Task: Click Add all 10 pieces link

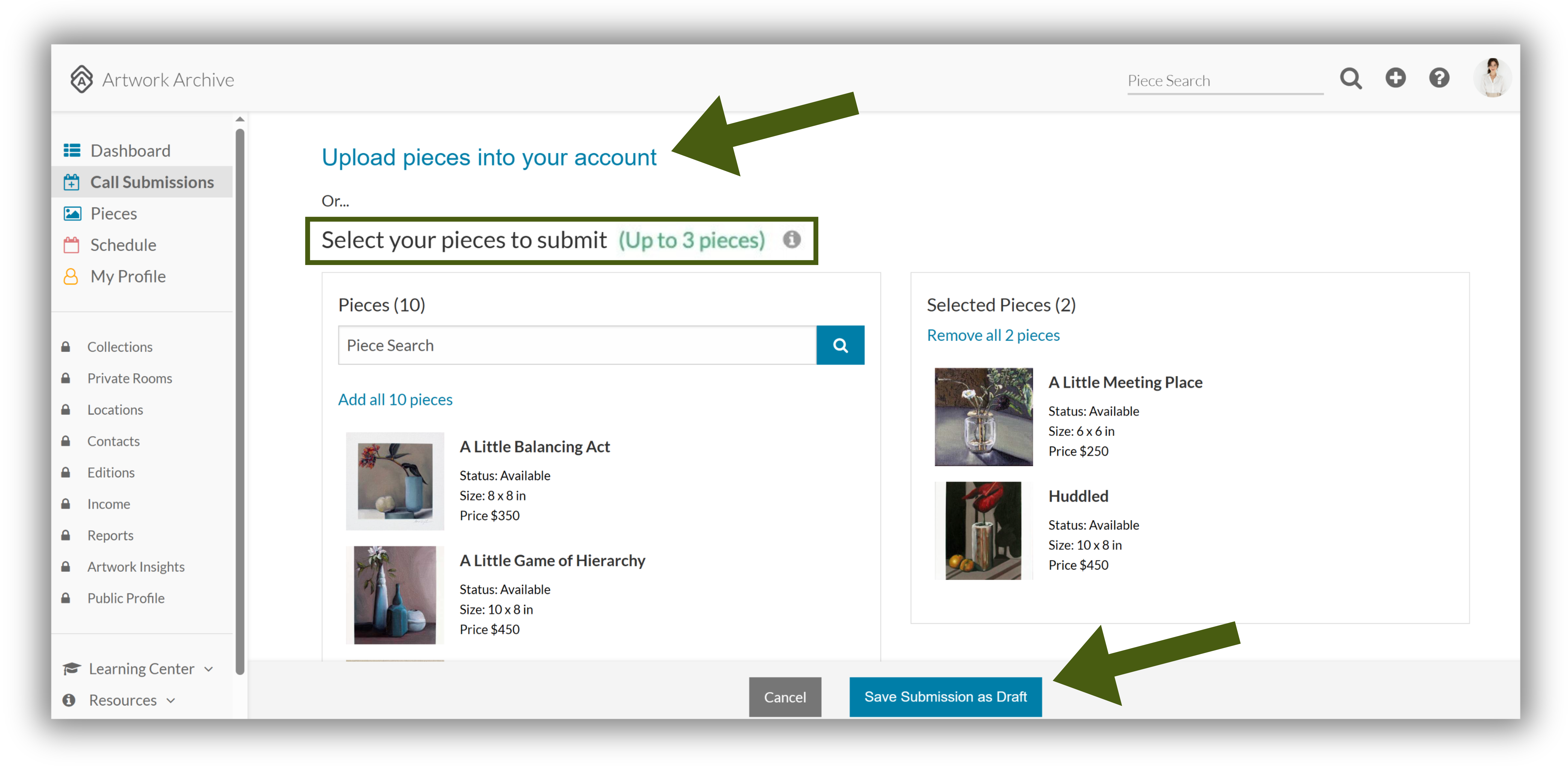Action: point(395,400)
